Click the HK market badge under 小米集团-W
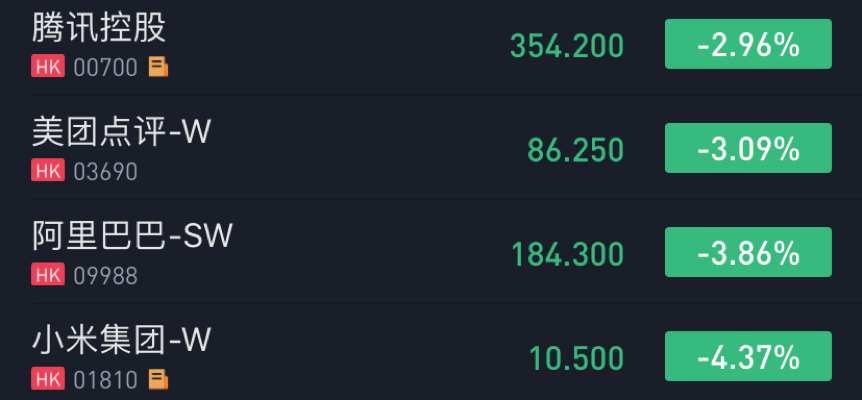 click(47, 379)
